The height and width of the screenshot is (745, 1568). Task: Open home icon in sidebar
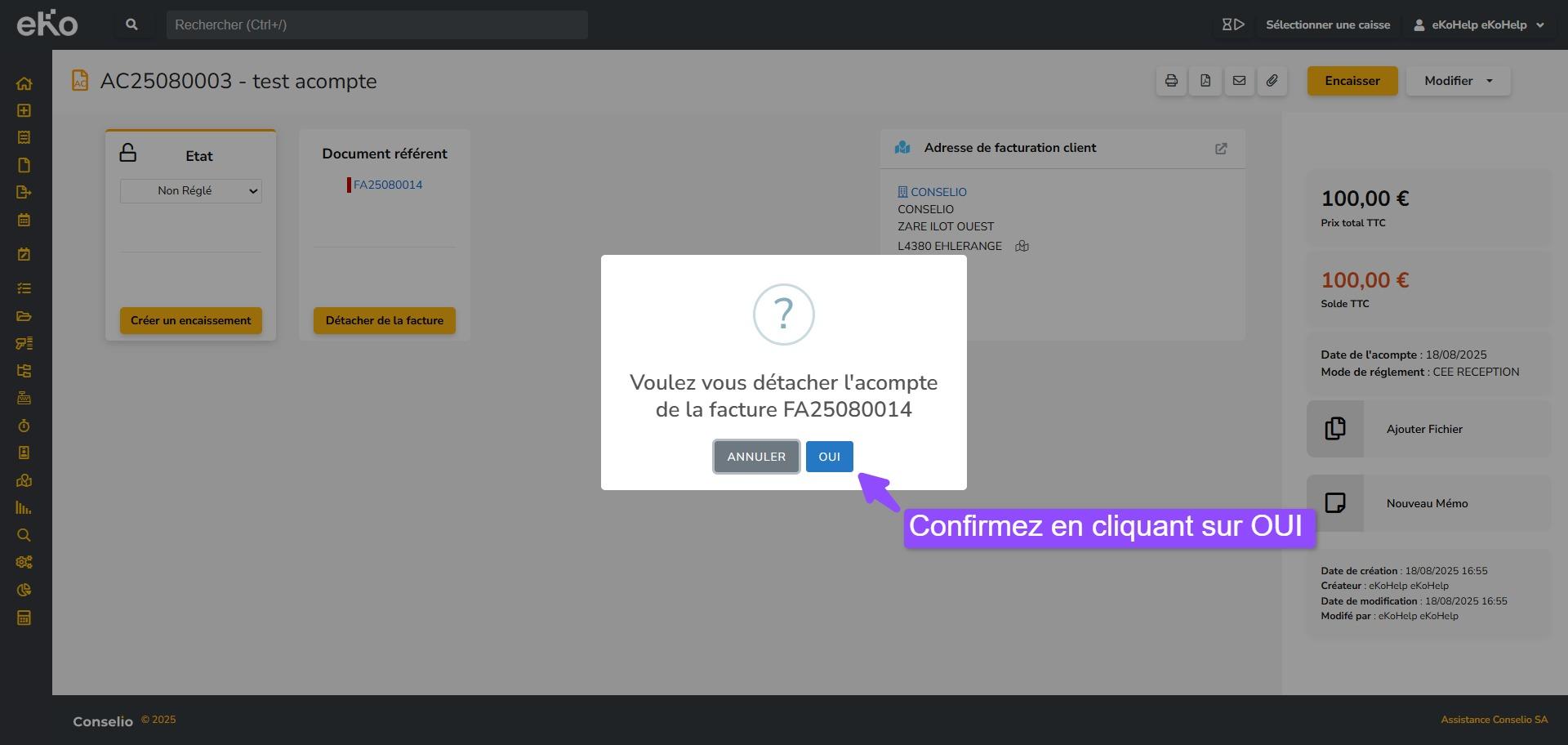click(24, 83)
